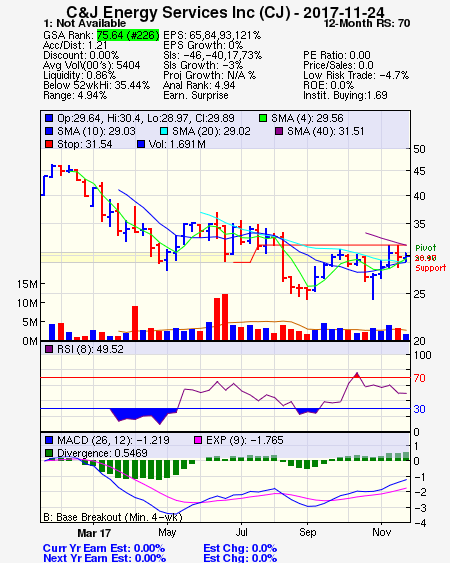Image resolution: width=450 pixels, height=563 pixels.
Task: Click the 'Stop: 31.54' legend text
Action: (85, 144)
